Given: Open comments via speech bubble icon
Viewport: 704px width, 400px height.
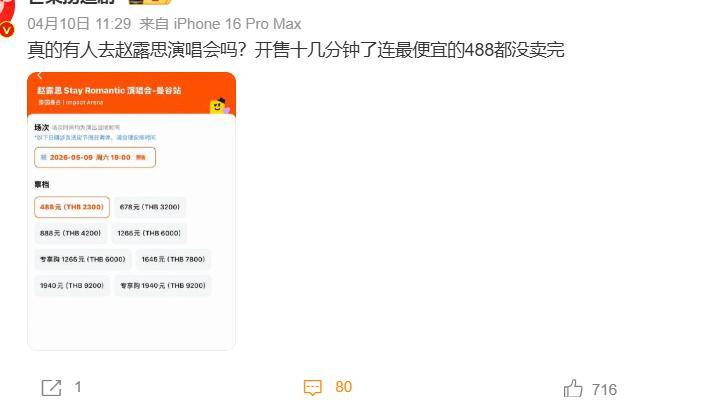Looking at the screenshot, I should pos(312,387).
